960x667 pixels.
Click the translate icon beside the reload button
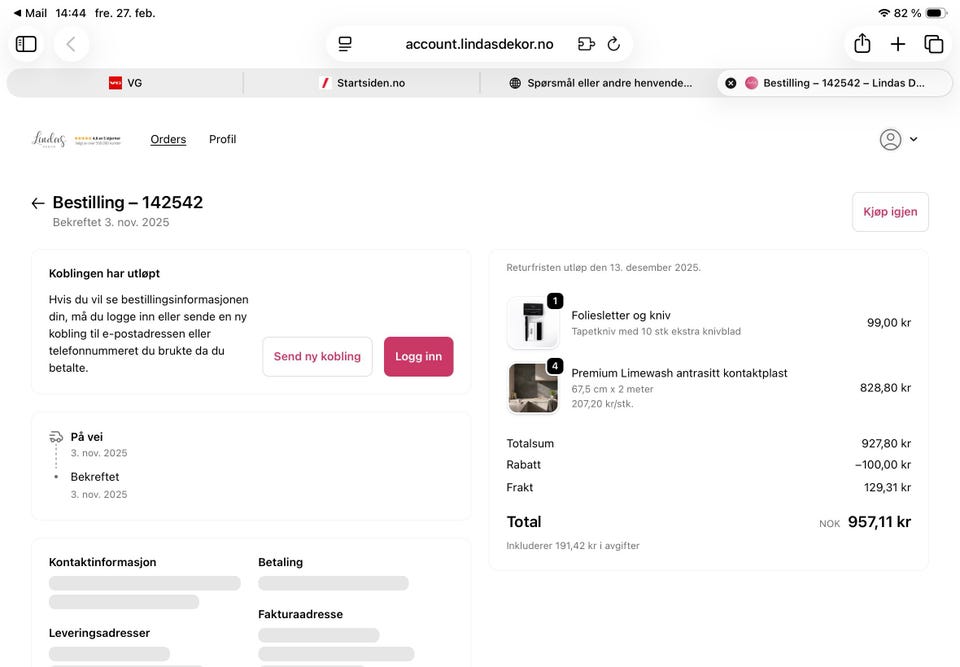pos(584,44)
